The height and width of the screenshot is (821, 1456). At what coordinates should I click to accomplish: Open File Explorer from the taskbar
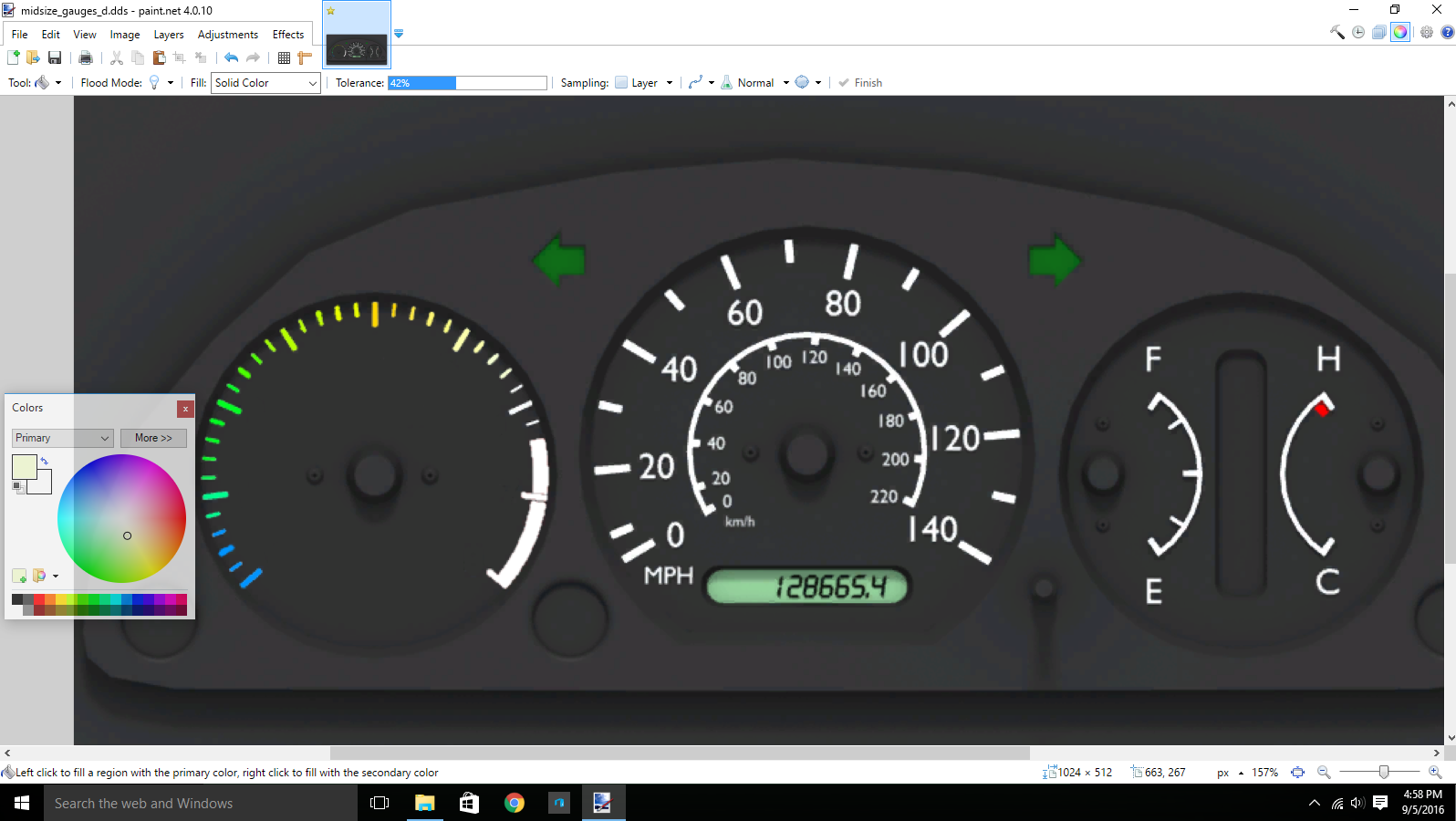click(424, 803)
